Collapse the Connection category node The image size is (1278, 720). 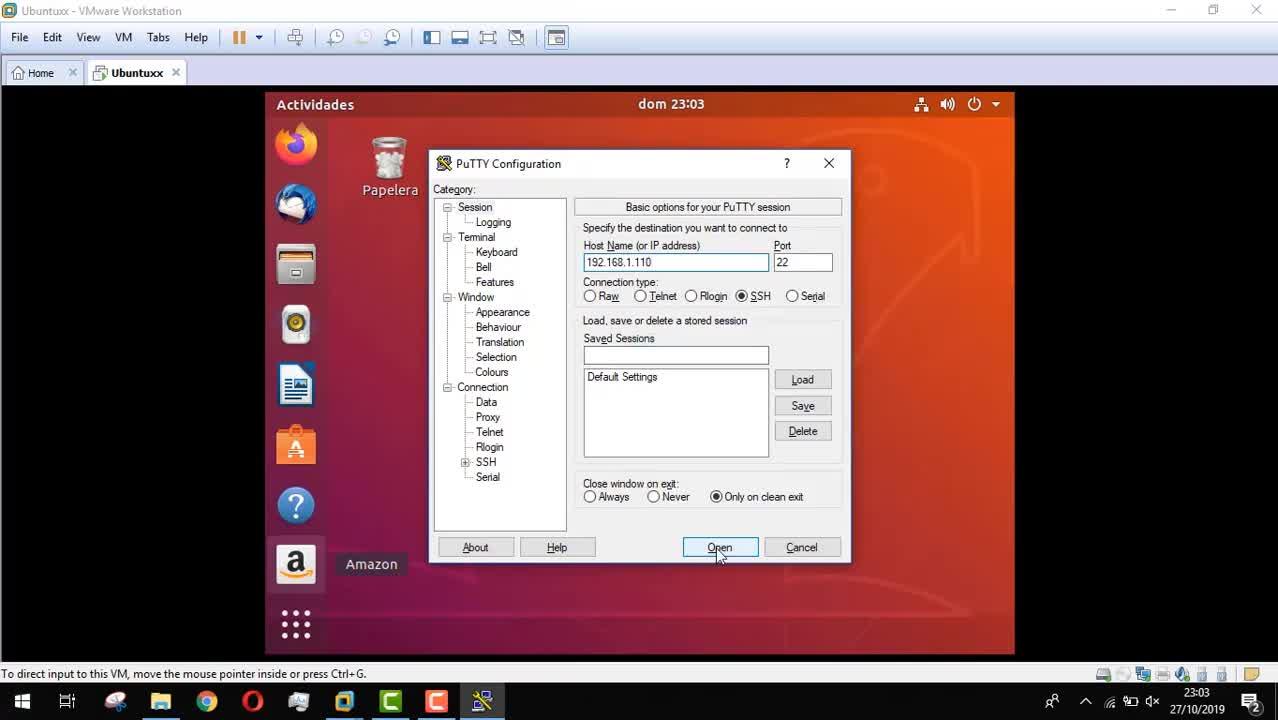[x=448, y=388]
